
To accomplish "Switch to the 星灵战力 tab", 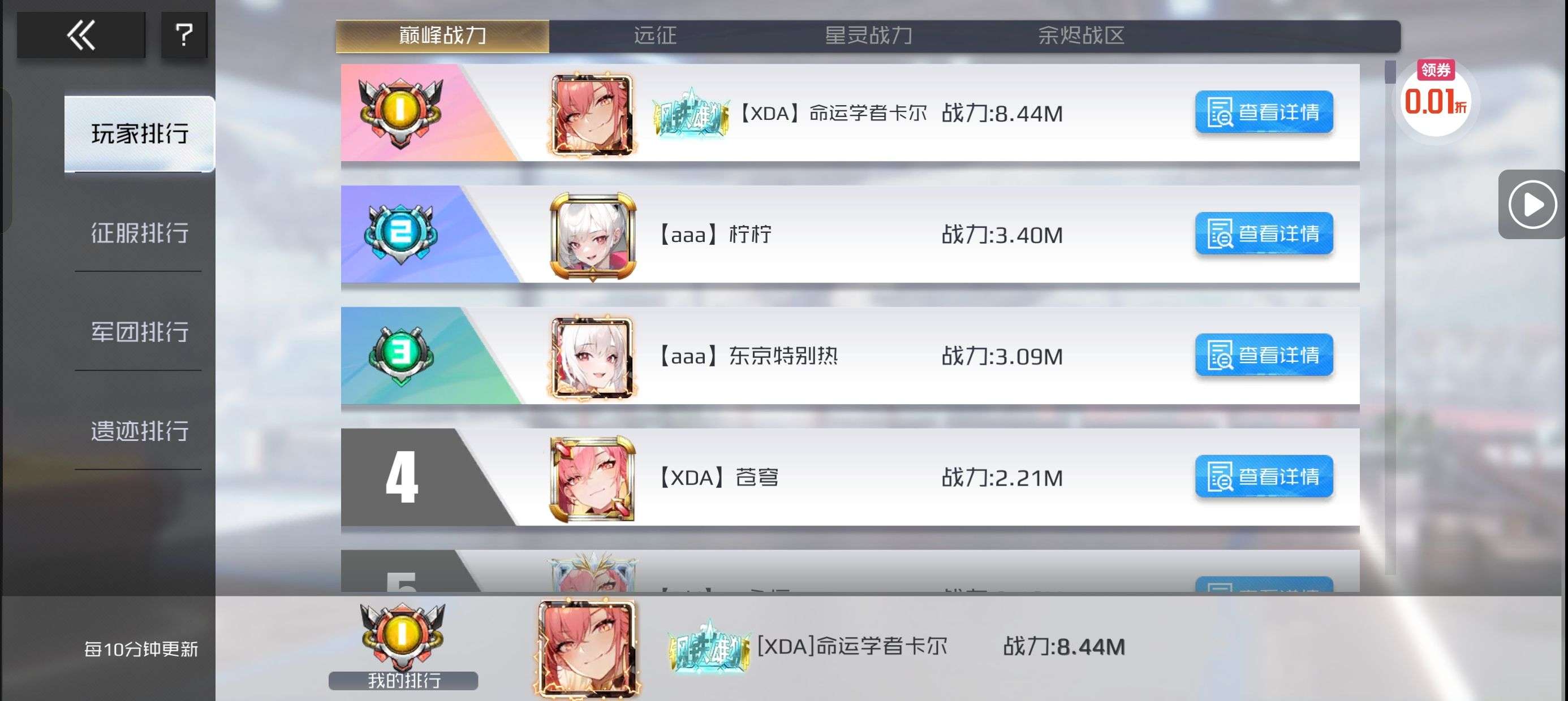I will (x=868, y=36).
